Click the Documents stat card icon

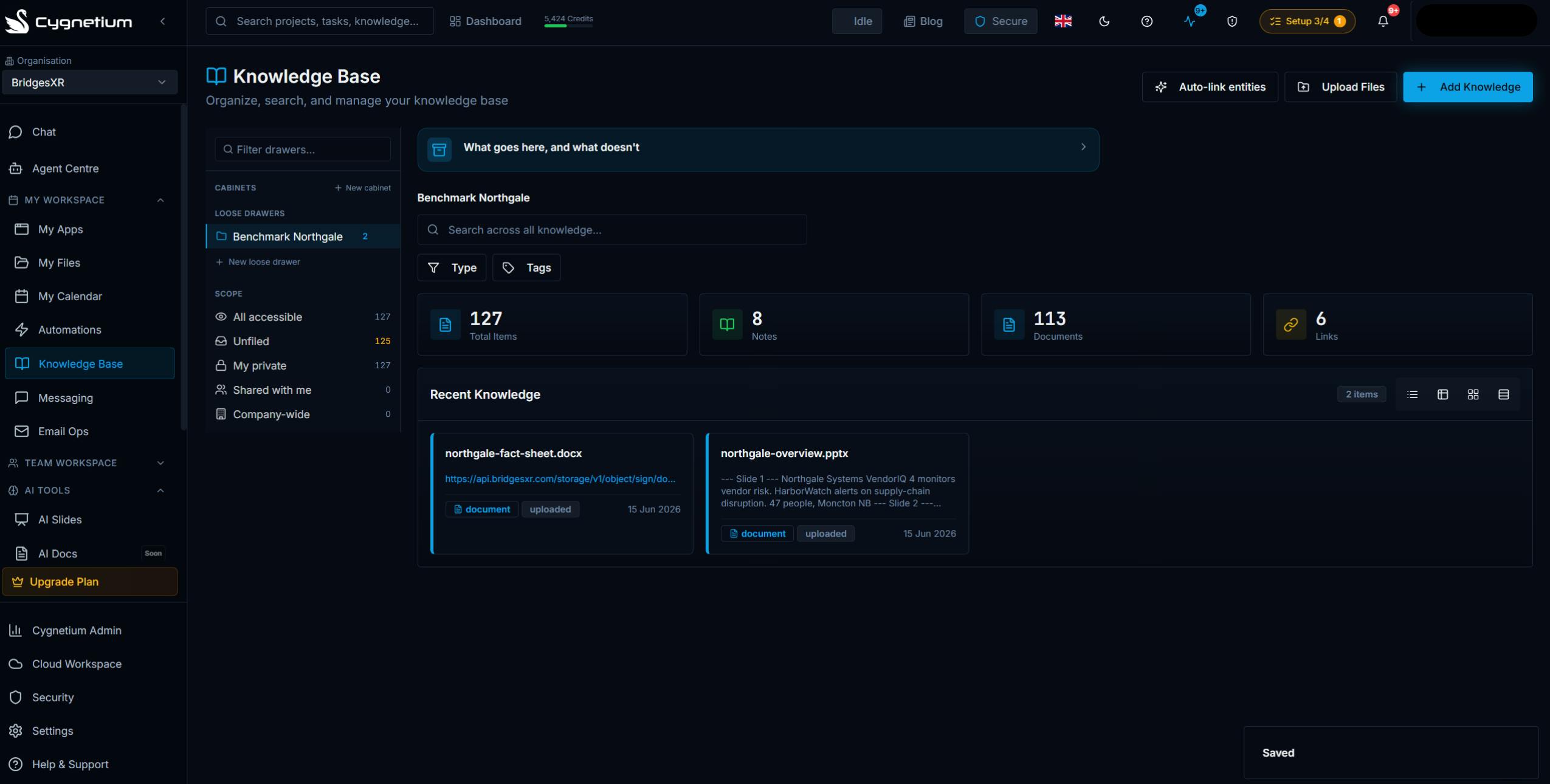pos(1009,325)
